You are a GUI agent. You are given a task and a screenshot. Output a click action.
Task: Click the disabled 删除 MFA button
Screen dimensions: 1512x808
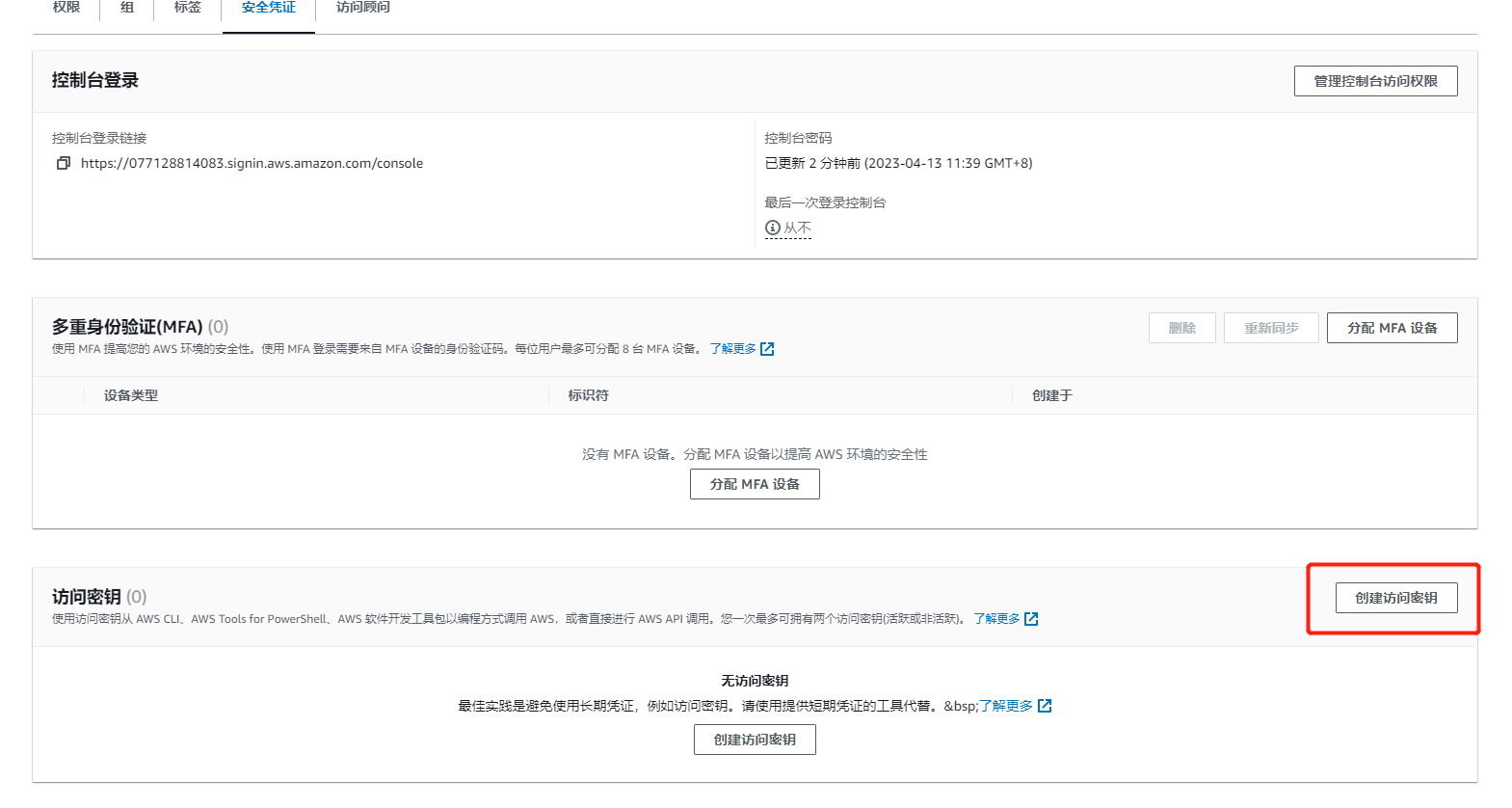pos(1181,328)
